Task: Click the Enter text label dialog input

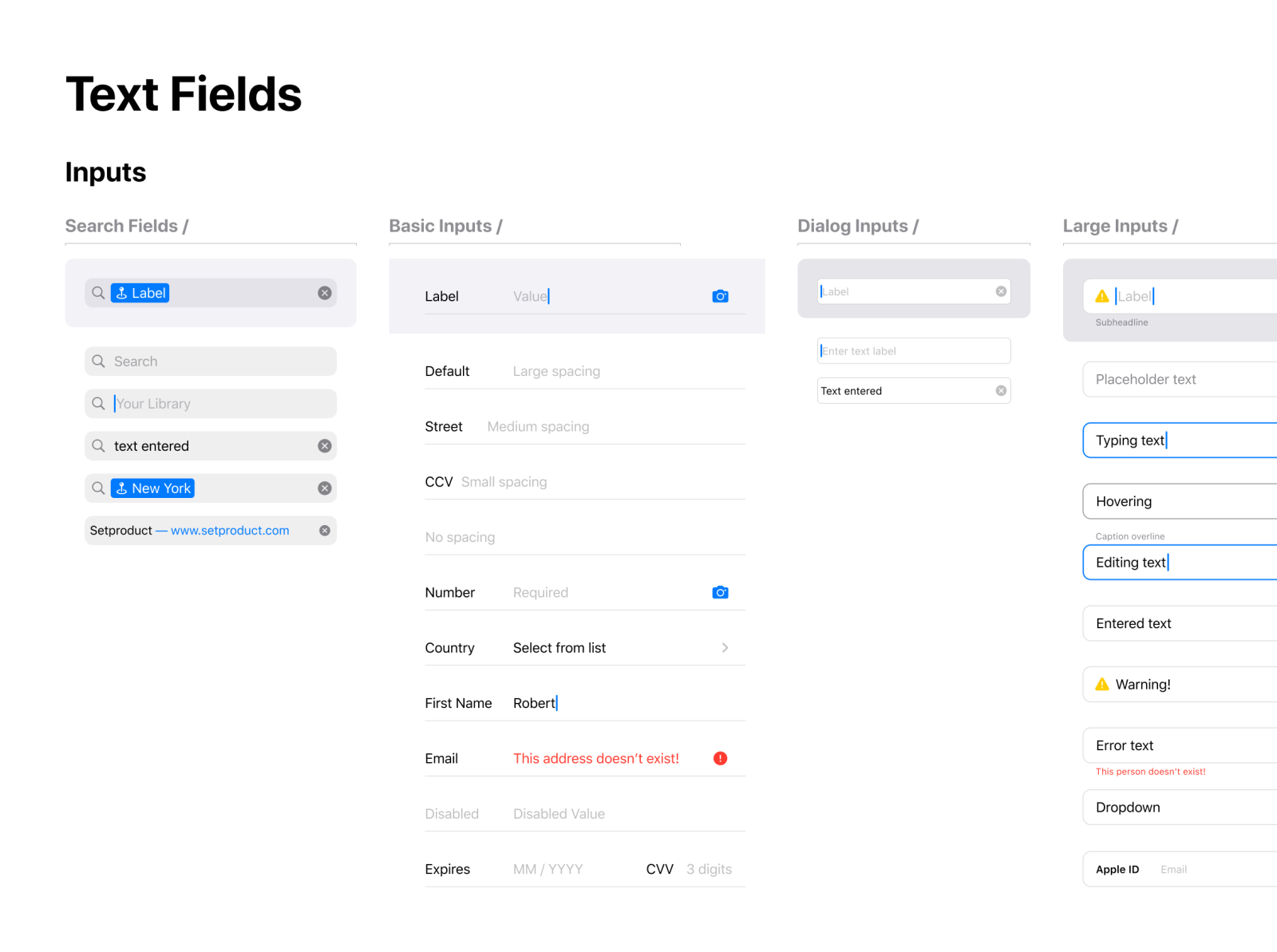Action: pos(914,351)
